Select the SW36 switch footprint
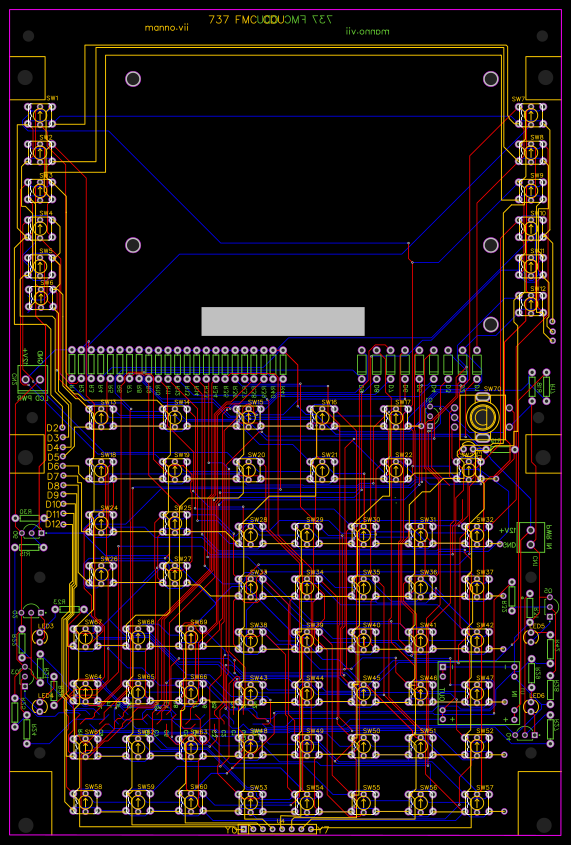The height and width of the screenshot is (845, 571). (x=421, y=587)
